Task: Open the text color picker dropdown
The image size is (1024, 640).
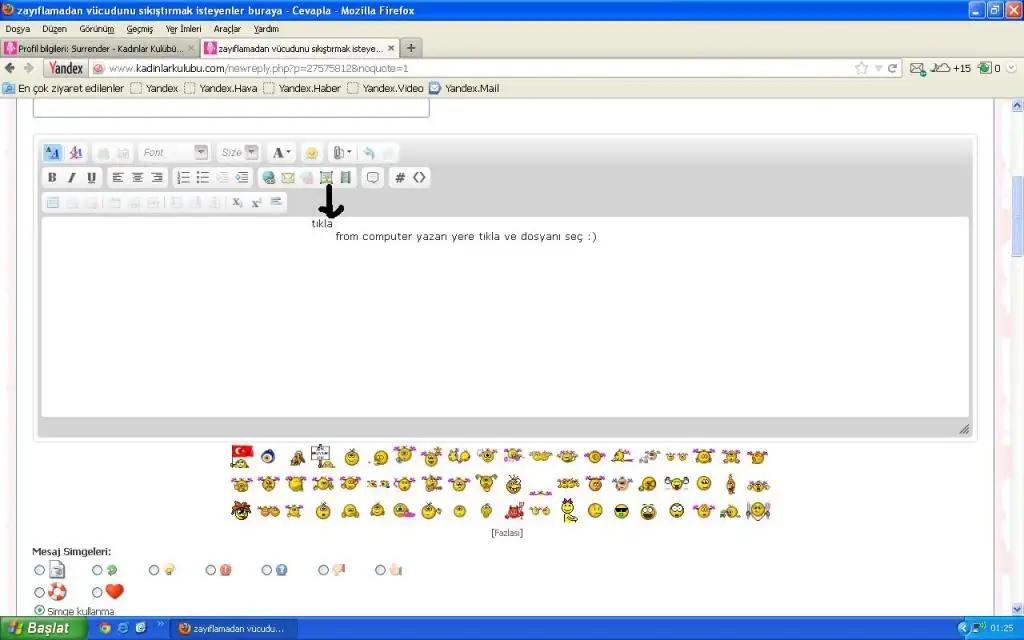Action: (x=290, y=153)
